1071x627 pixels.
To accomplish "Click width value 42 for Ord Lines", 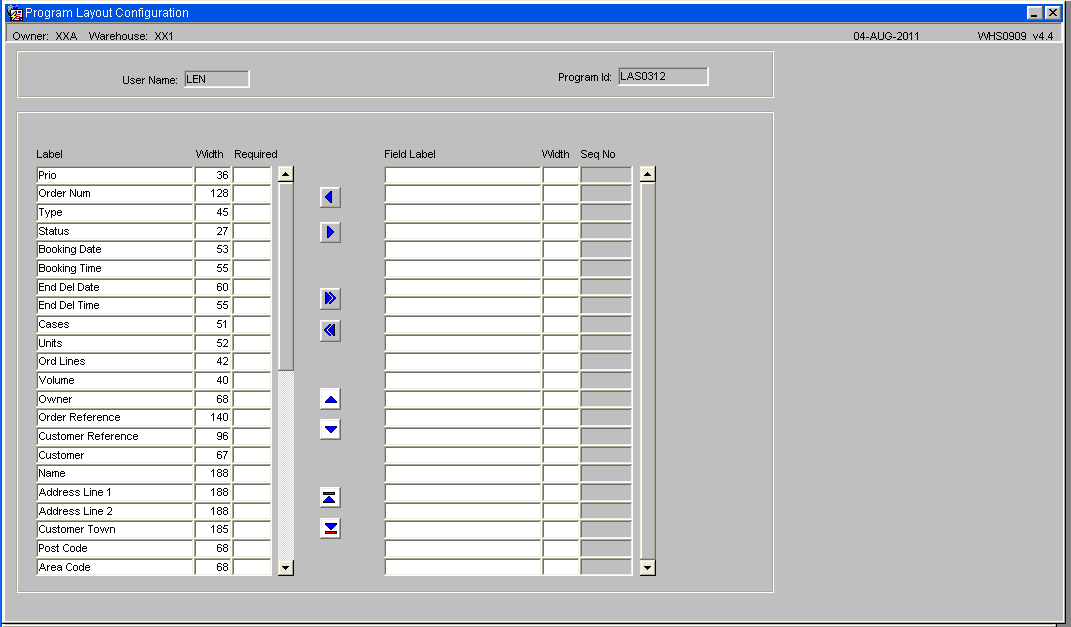I will 213,361.
